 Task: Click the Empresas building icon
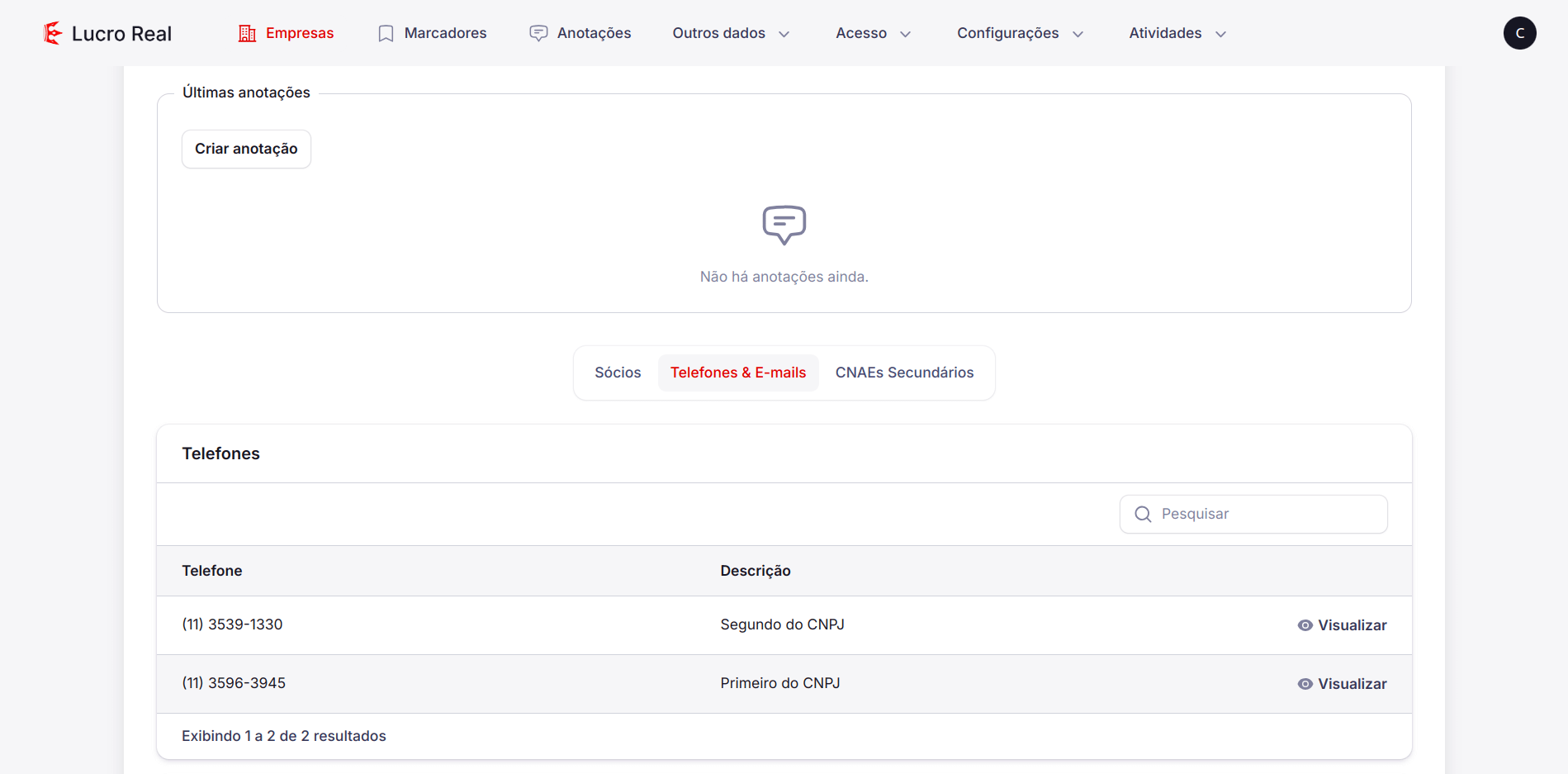pyautogui.click(x=247, y=33)
